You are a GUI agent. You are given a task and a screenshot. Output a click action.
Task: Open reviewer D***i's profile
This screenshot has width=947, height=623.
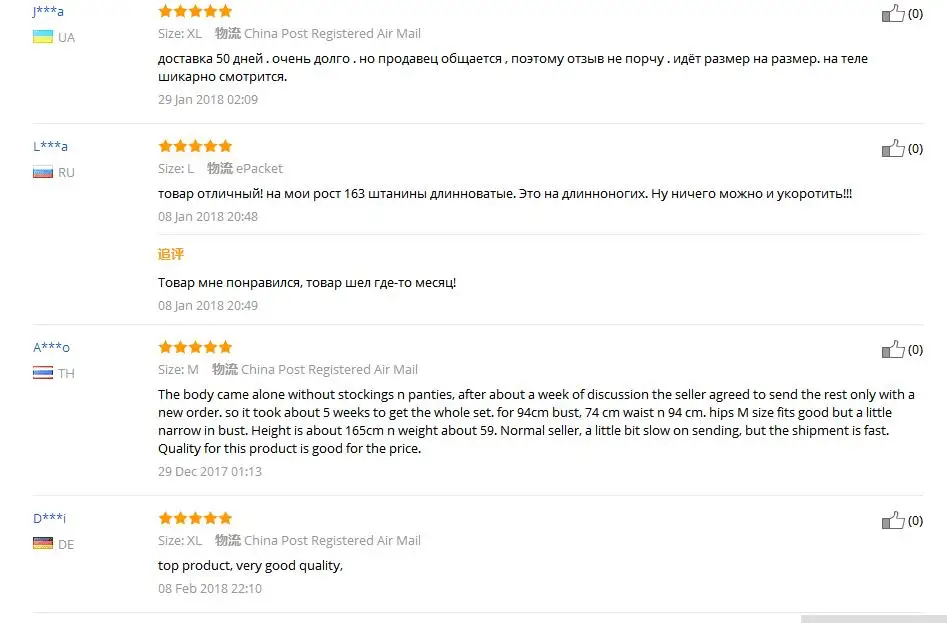pos(49,518)
